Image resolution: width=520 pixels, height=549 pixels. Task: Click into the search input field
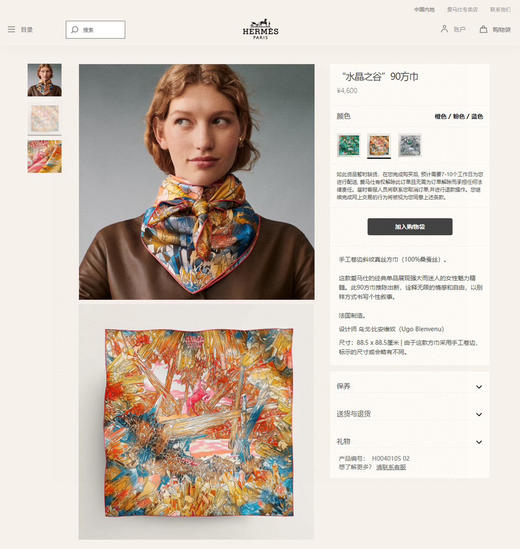(x=95, y=29)
